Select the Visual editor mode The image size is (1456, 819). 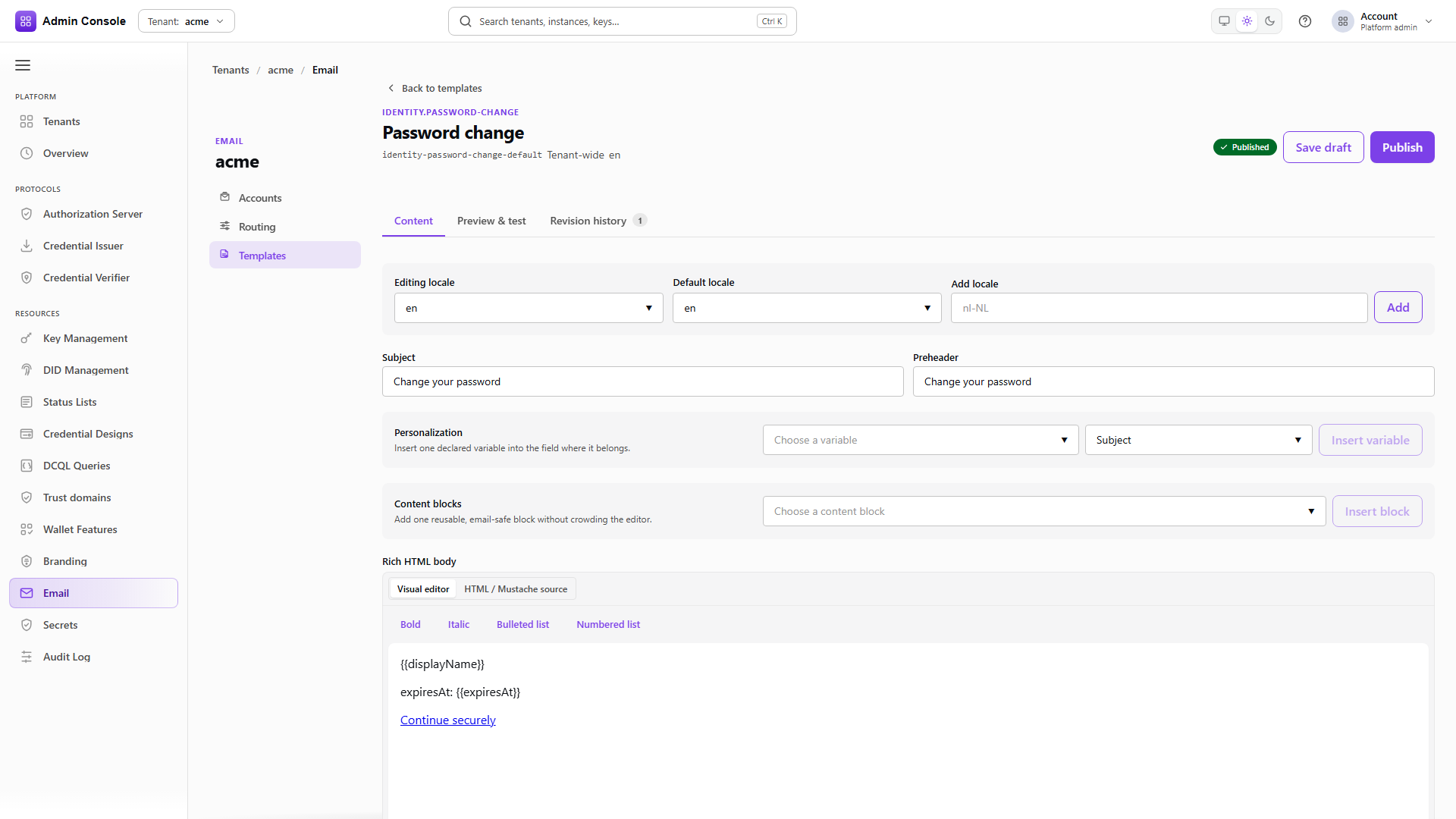click(x=423, y=589)
